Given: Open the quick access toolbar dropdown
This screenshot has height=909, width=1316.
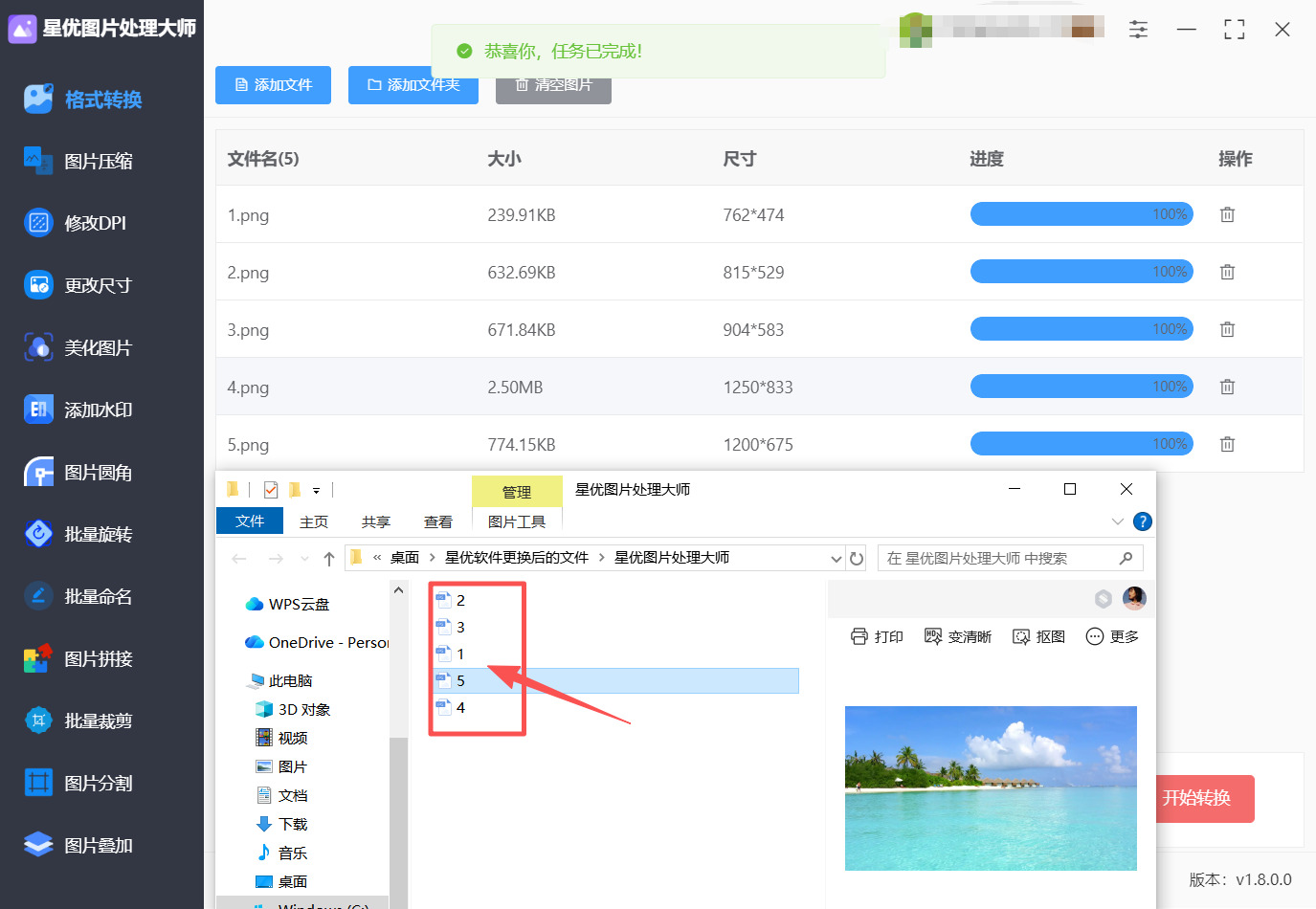Looking at the screenshot, I should point(316,490).
